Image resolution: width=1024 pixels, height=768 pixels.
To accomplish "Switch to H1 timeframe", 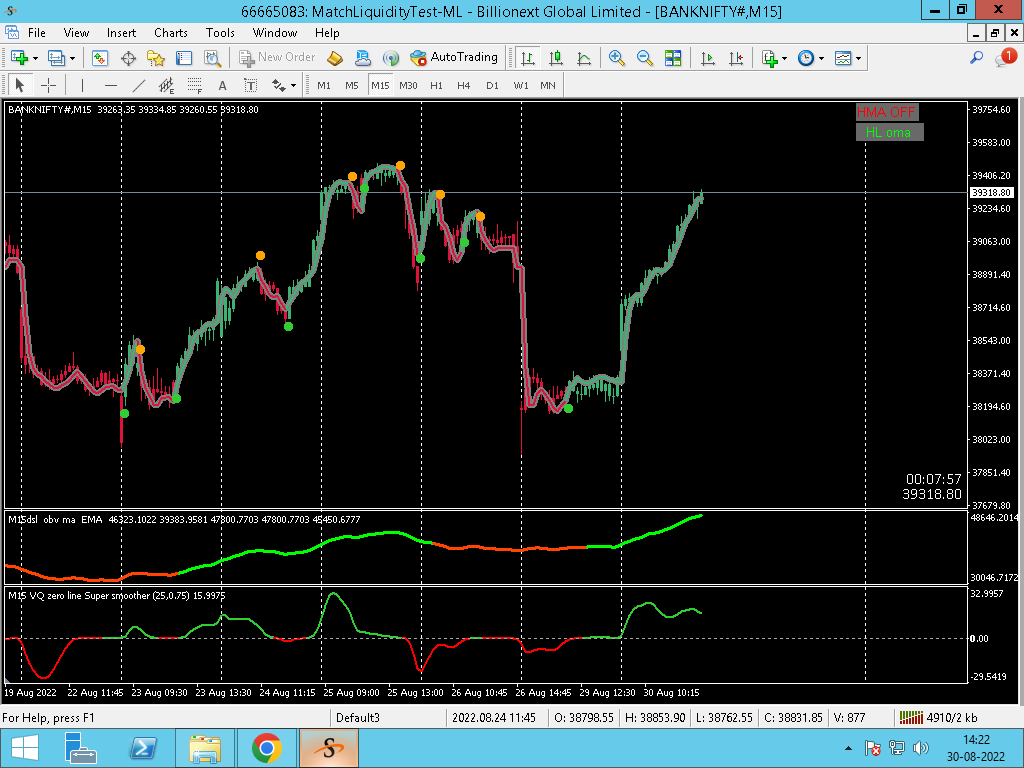I will tap(436, 86).
